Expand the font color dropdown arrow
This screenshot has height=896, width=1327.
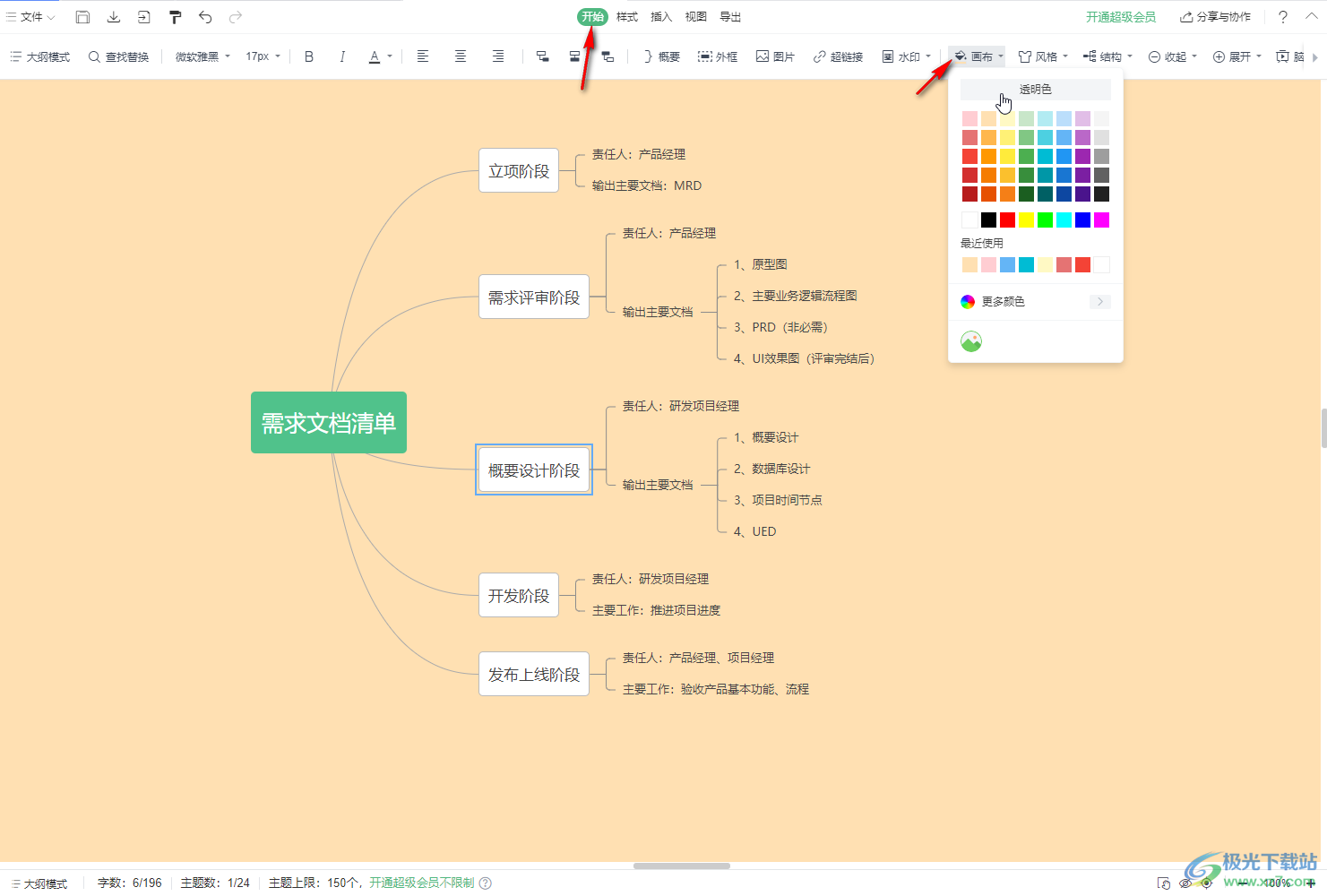(x=390, y=56)
